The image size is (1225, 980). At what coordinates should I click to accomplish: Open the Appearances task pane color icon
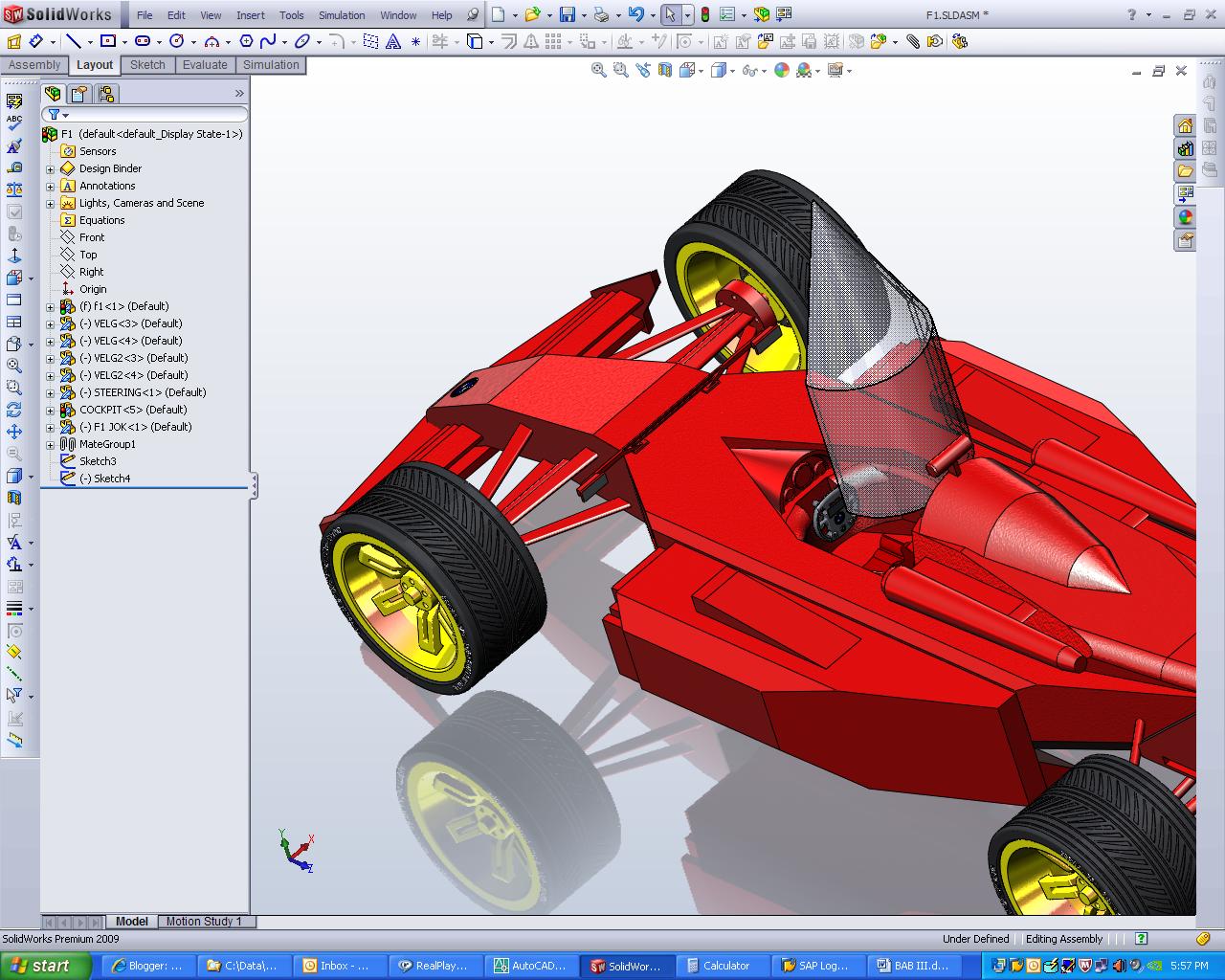1185,217
